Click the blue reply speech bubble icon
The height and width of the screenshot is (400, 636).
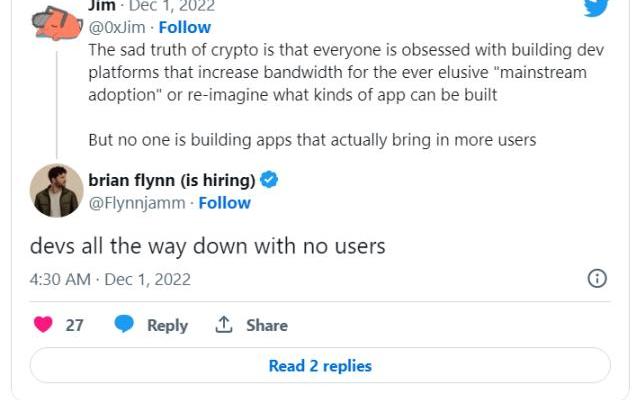point(124,324)
